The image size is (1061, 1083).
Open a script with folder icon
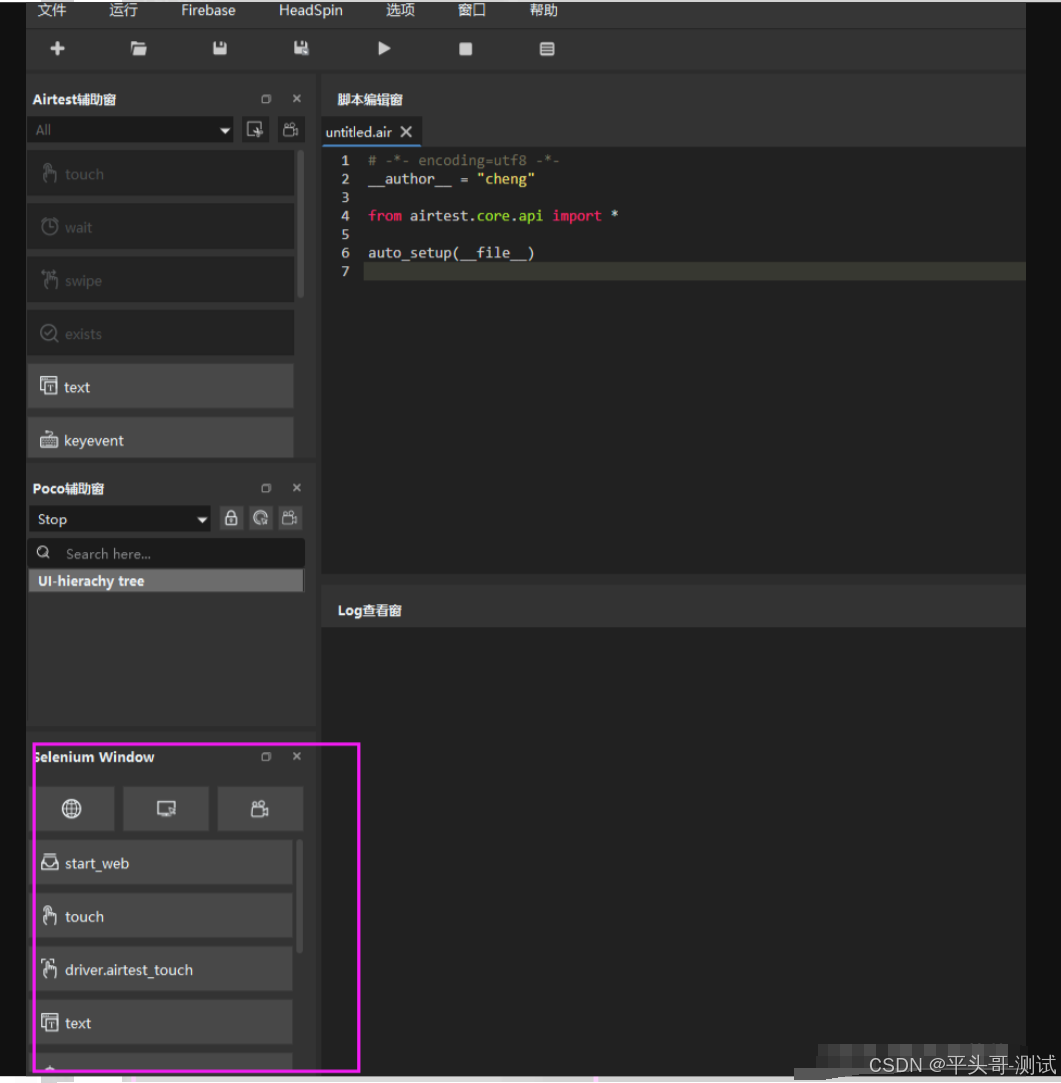(x=138, y=48)
